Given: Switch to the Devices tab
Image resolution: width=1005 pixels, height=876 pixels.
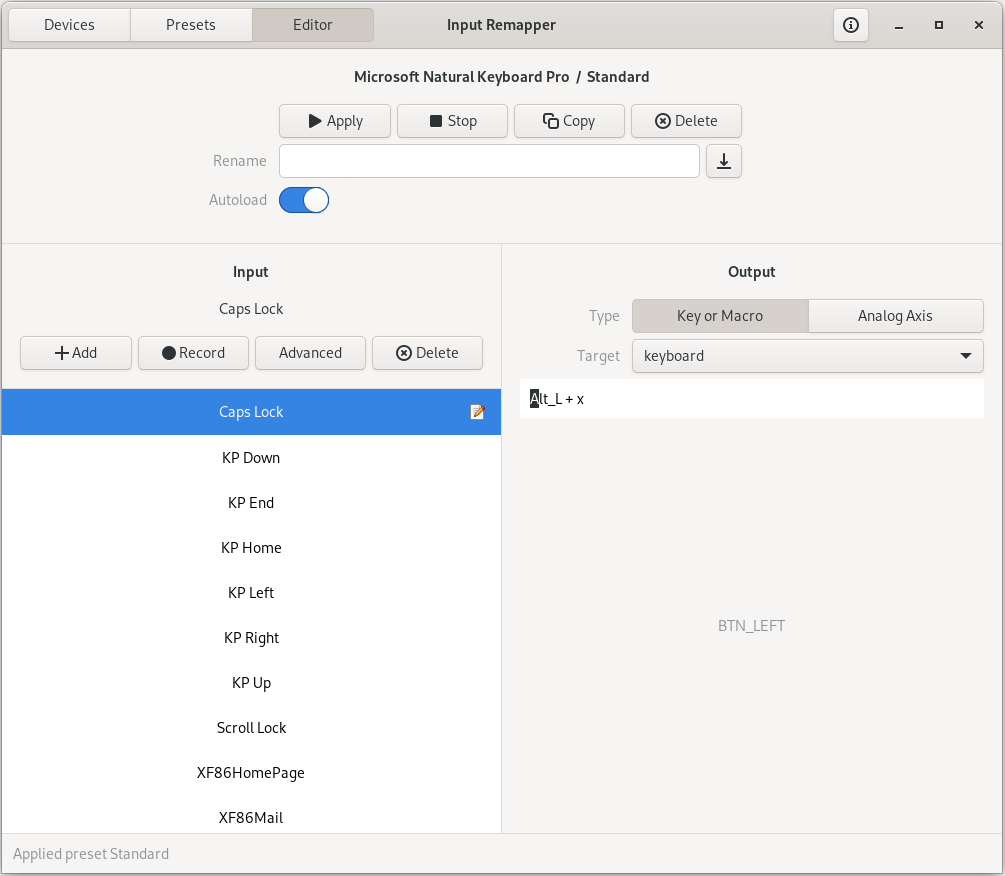Looking at the screenshot, I should [69, 25].
